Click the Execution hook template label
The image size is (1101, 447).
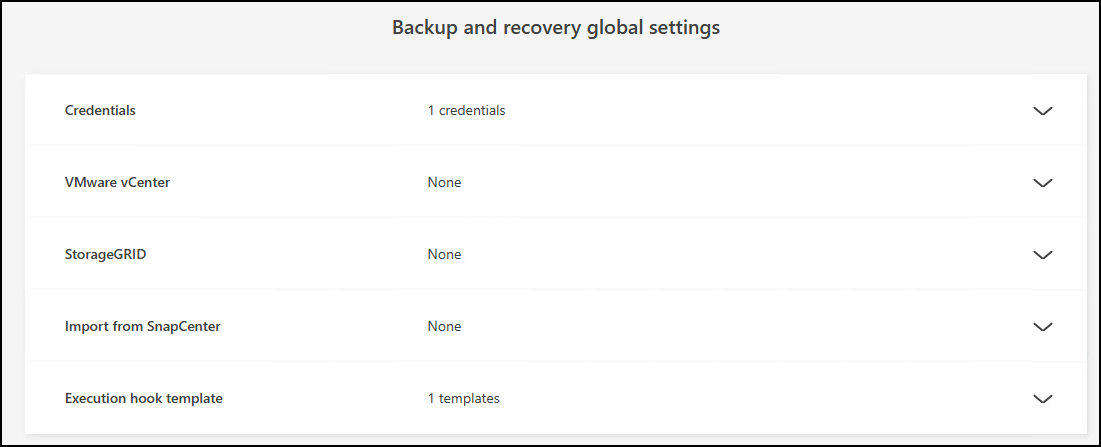(143, 399)
